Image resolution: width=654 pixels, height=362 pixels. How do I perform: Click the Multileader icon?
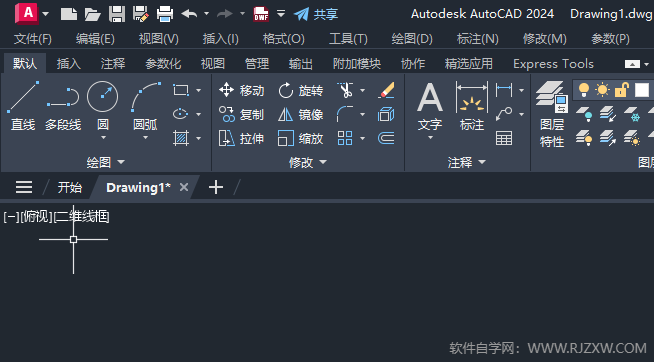504,114
